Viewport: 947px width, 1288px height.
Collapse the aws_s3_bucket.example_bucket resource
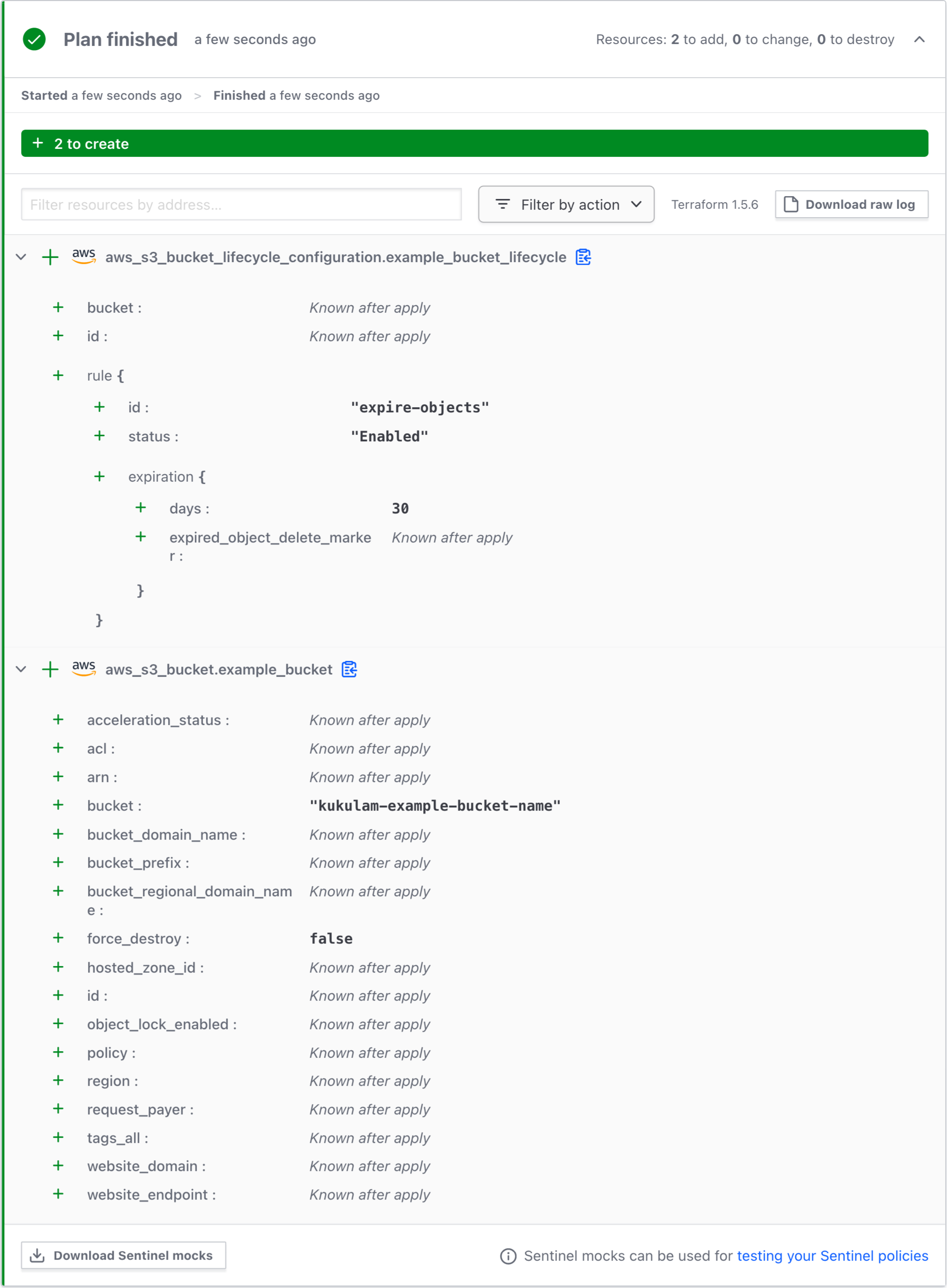[x=21, y=670]
